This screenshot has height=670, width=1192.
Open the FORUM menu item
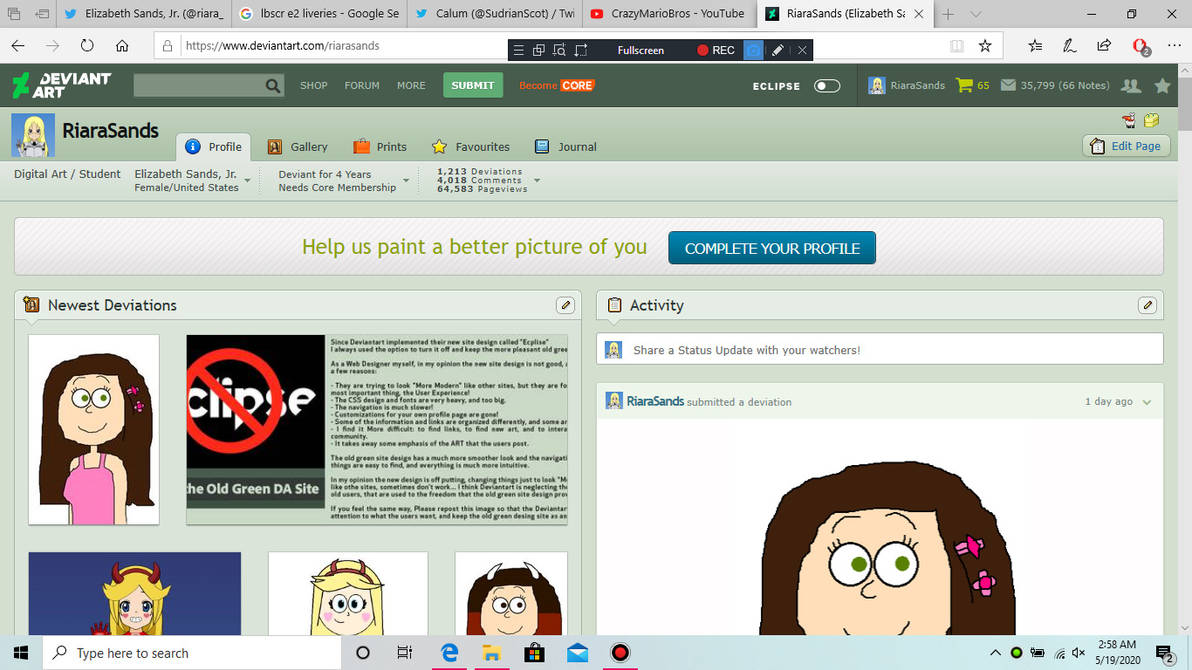point(362,86)
